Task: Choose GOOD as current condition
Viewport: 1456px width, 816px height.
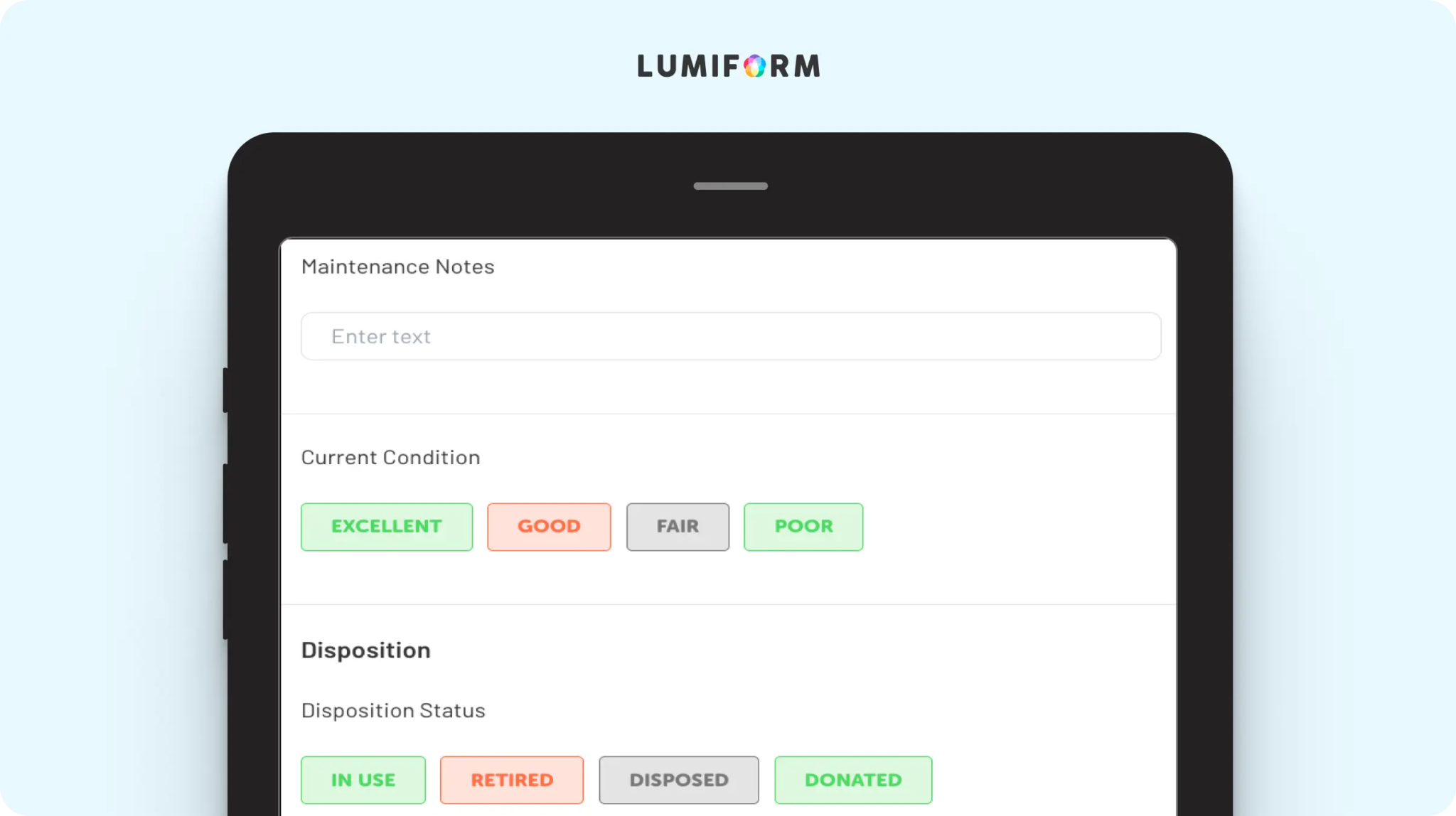Action: (x=549, y=527)
